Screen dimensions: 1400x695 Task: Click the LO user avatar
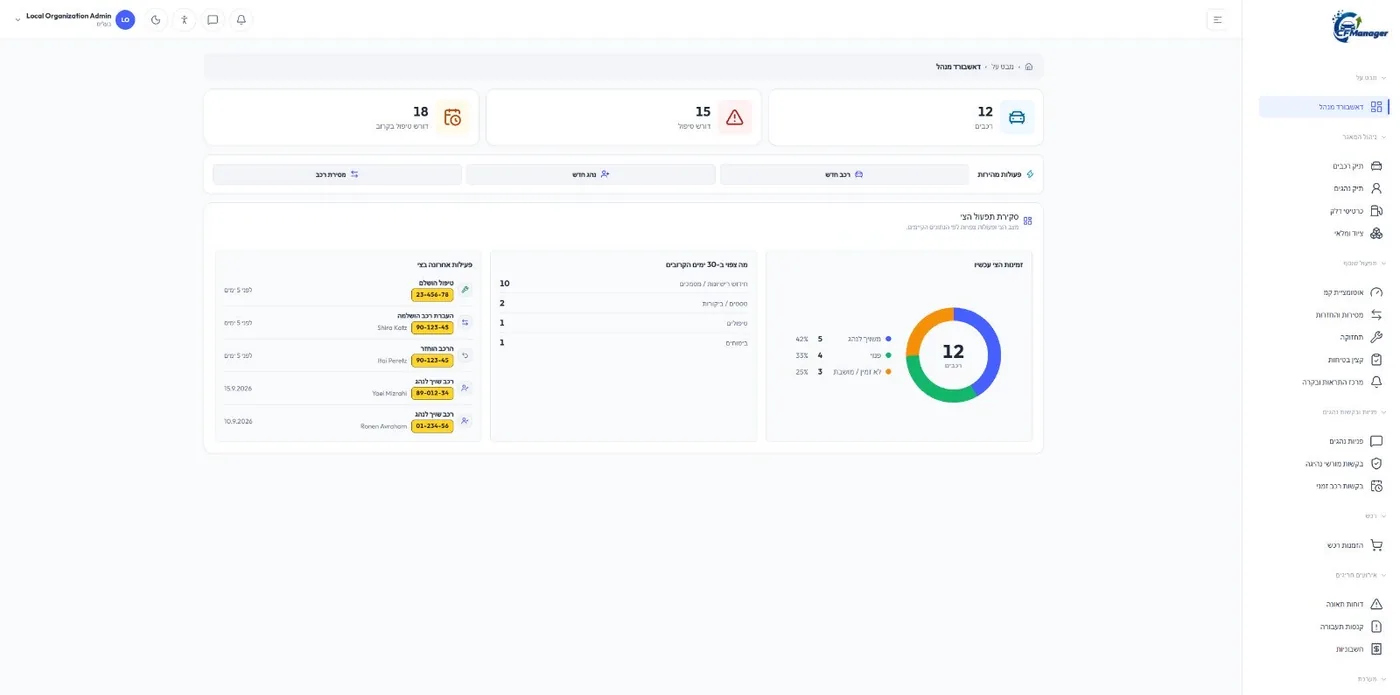point(125,20)
